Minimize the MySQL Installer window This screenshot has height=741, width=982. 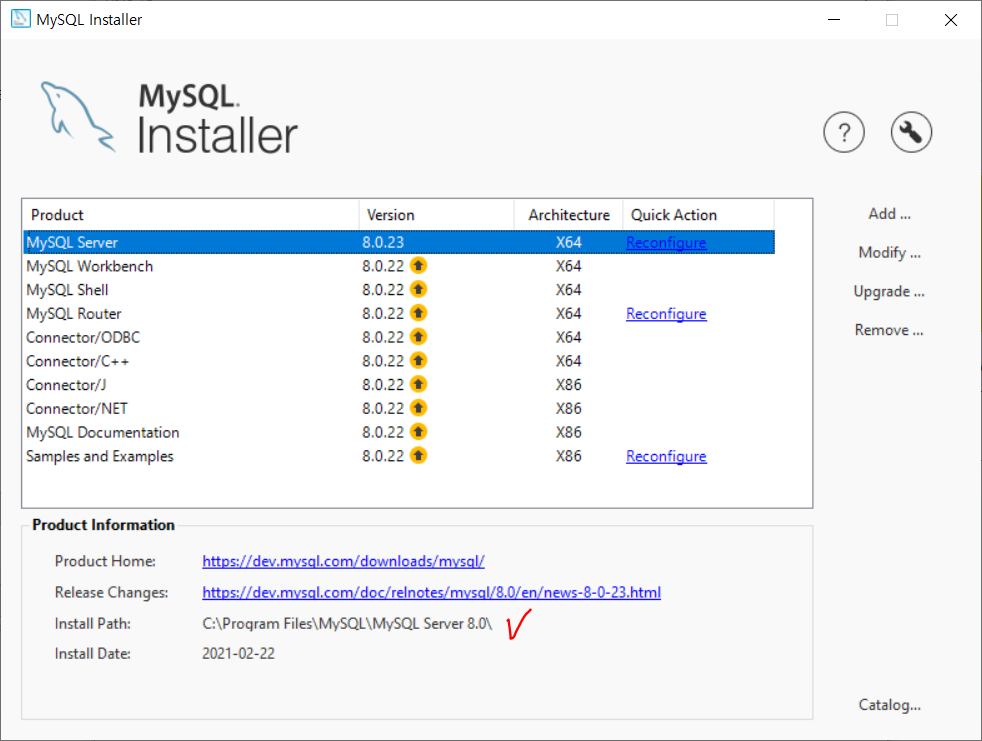pyautogui.click(x=834, y=19)
